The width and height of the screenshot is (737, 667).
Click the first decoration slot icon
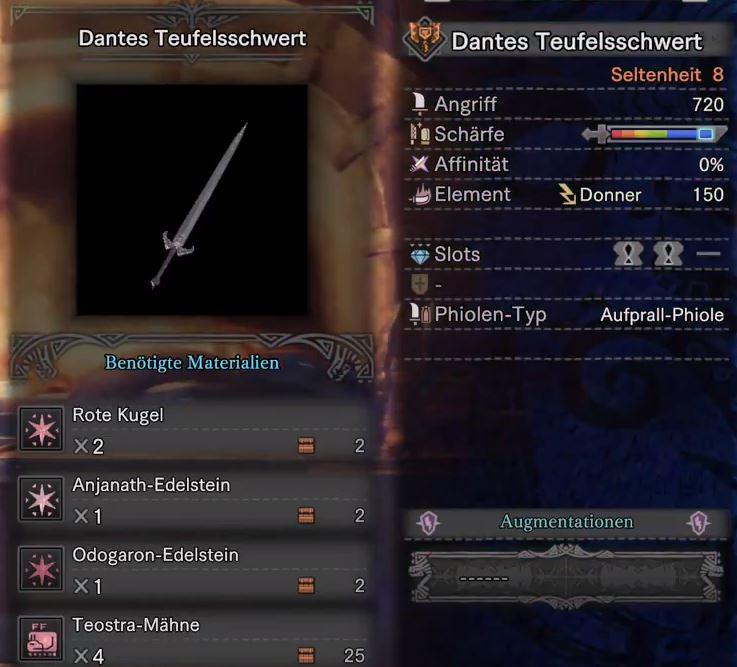tap(628, 254)
